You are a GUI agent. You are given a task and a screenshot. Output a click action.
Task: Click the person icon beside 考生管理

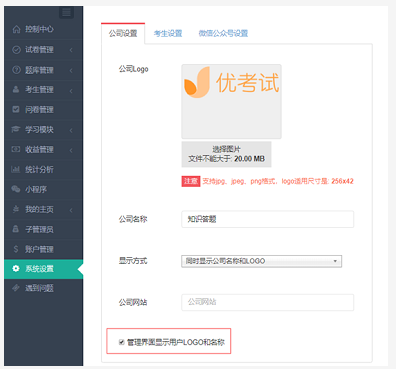click(x=16, y=89)
